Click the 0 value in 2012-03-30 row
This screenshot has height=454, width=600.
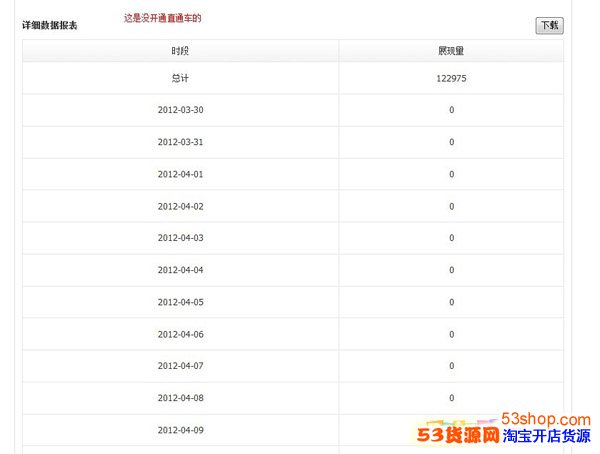[452, 110]
